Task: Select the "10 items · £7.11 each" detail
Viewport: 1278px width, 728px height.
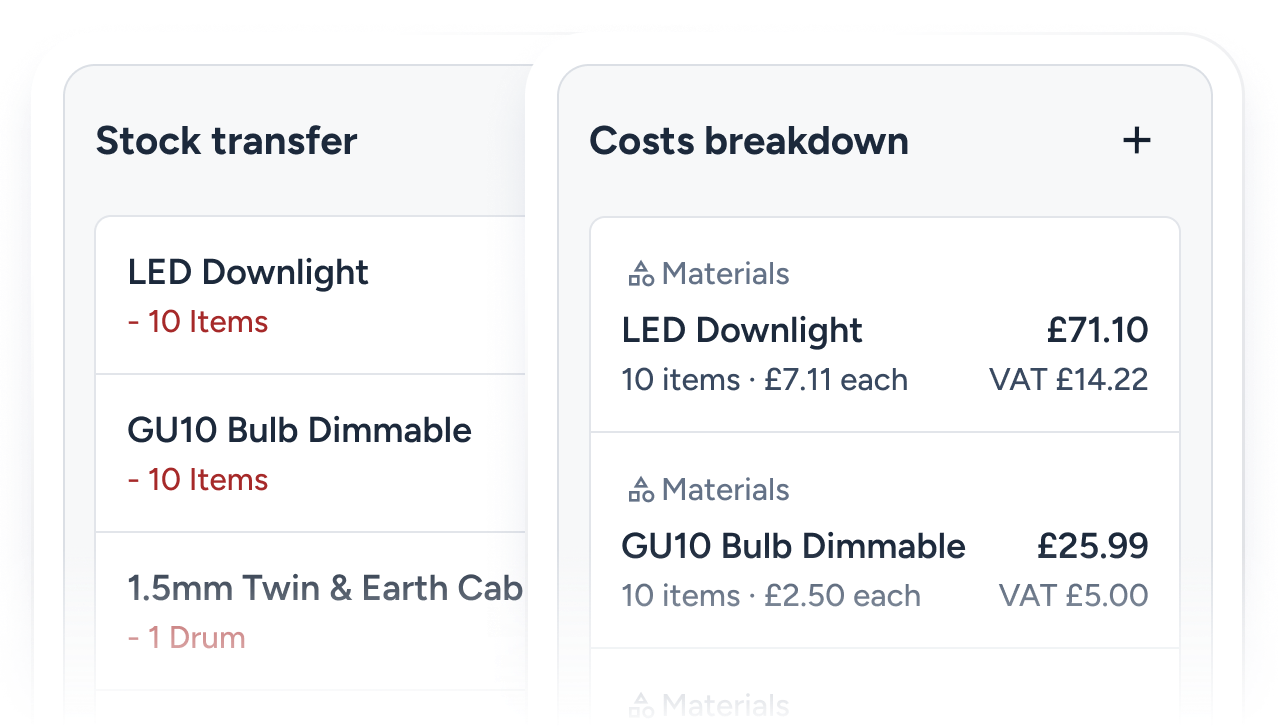Action: pyautogui.click(x=764, y=380)
